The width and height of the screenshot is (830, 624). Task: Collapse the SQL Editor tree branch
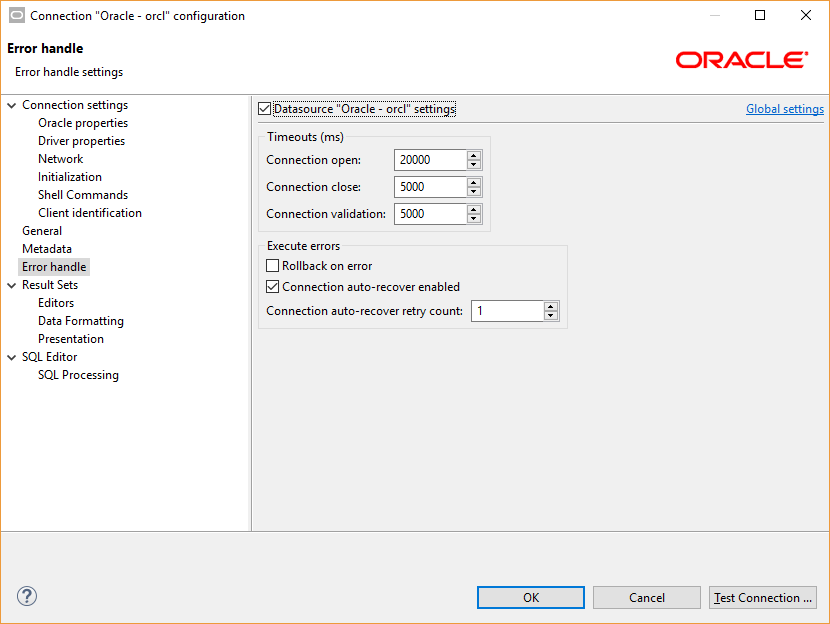pyautogui.click(x=10, y=356)
